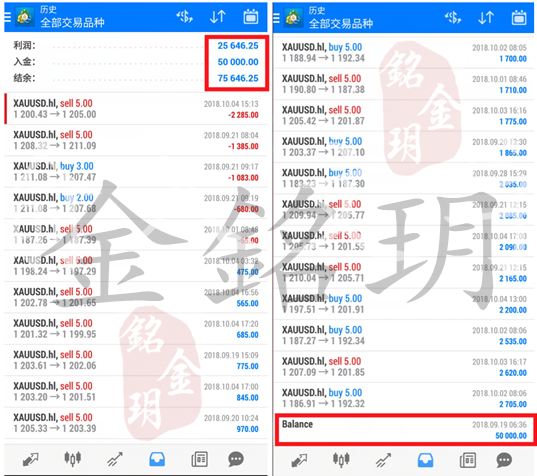Open the sell trade with 1 710.00 profit
The image size is (537, 476).
tap(404, 84)
